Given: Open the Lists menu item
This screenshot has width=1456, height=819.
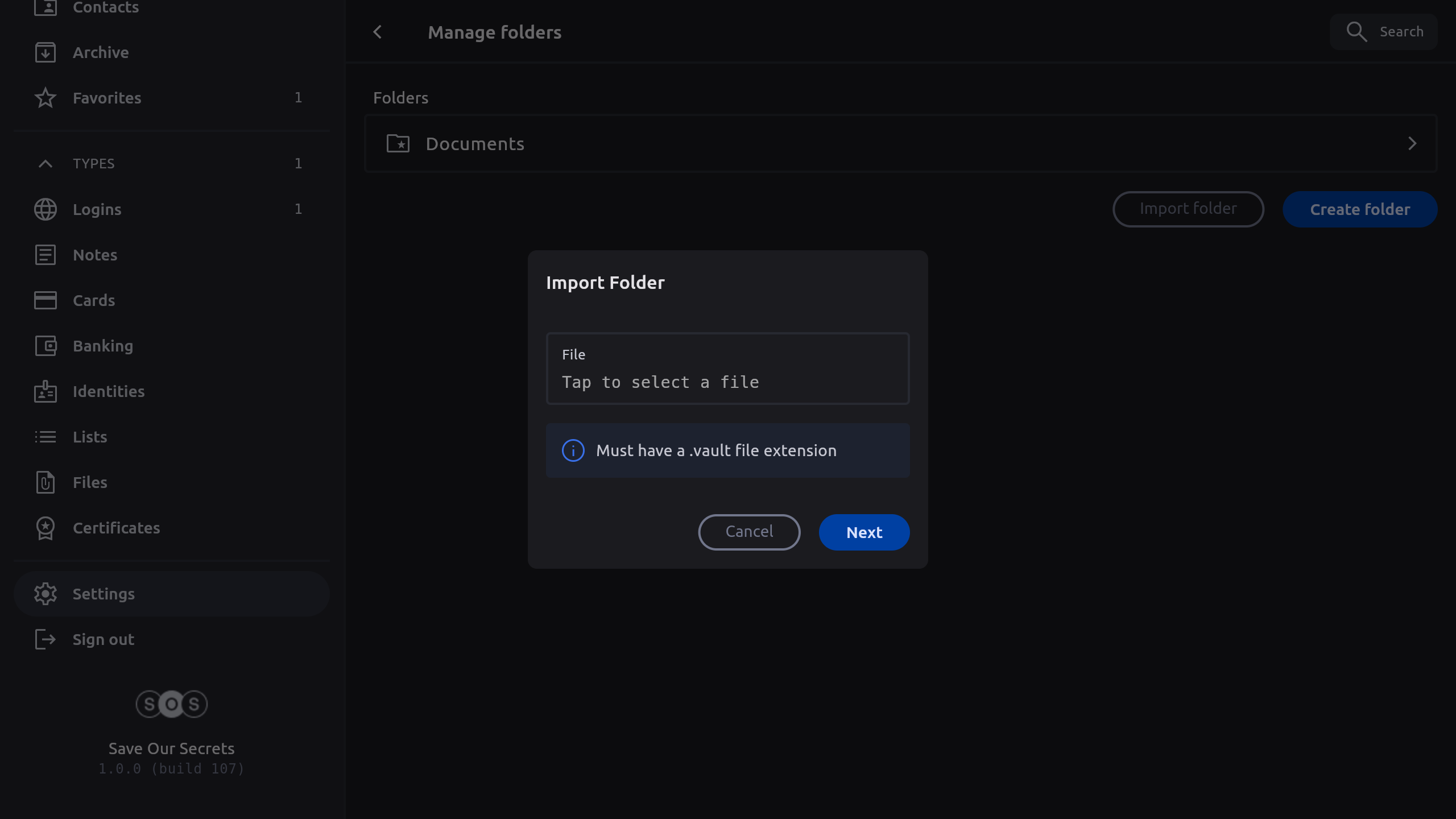Looking at the screenshot, I should tap(90, 437).
